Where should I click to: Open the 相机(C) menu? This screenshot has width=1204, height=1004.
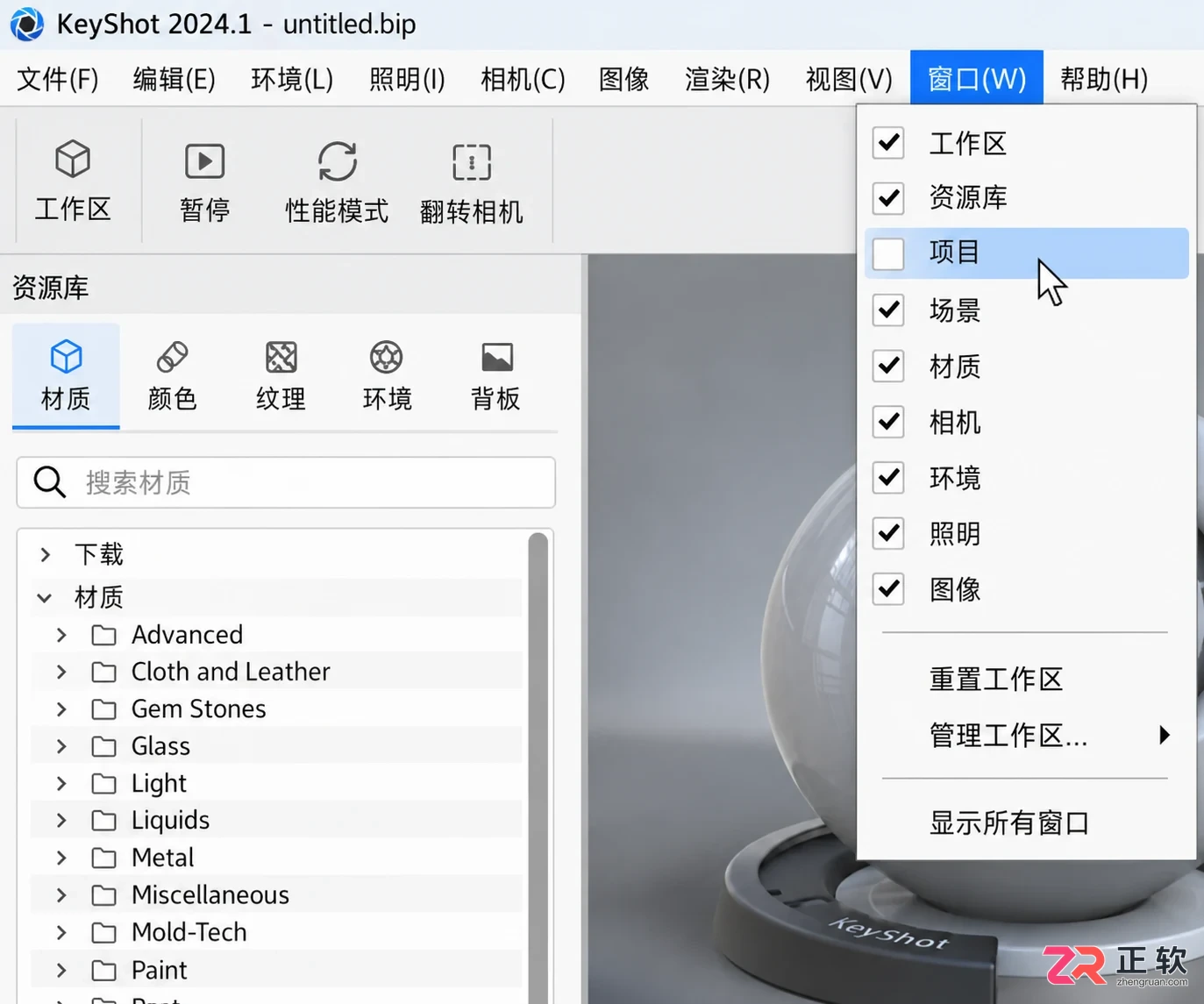pos(523,79)
